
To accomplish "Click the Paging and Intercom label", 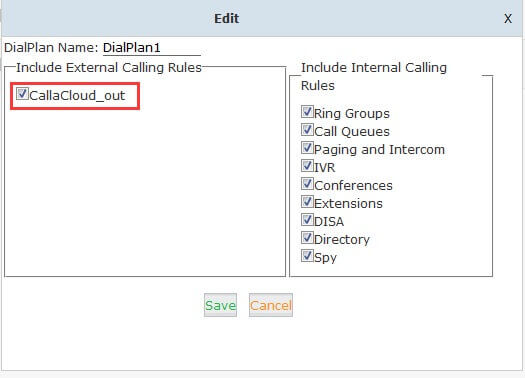I will pyautogui.click(x=379, y=150).
